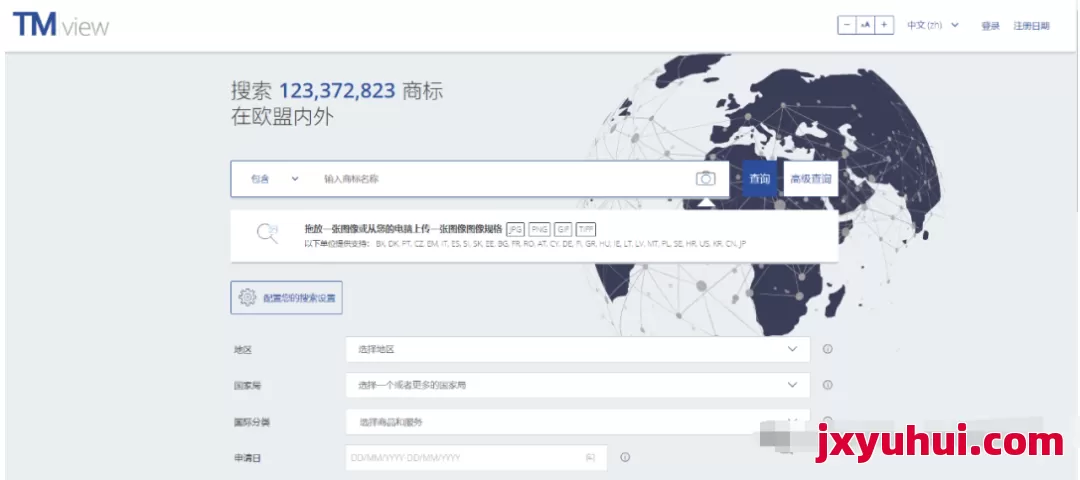Click the PNG format badge
1080x480 pixels.
coord(539,229)
